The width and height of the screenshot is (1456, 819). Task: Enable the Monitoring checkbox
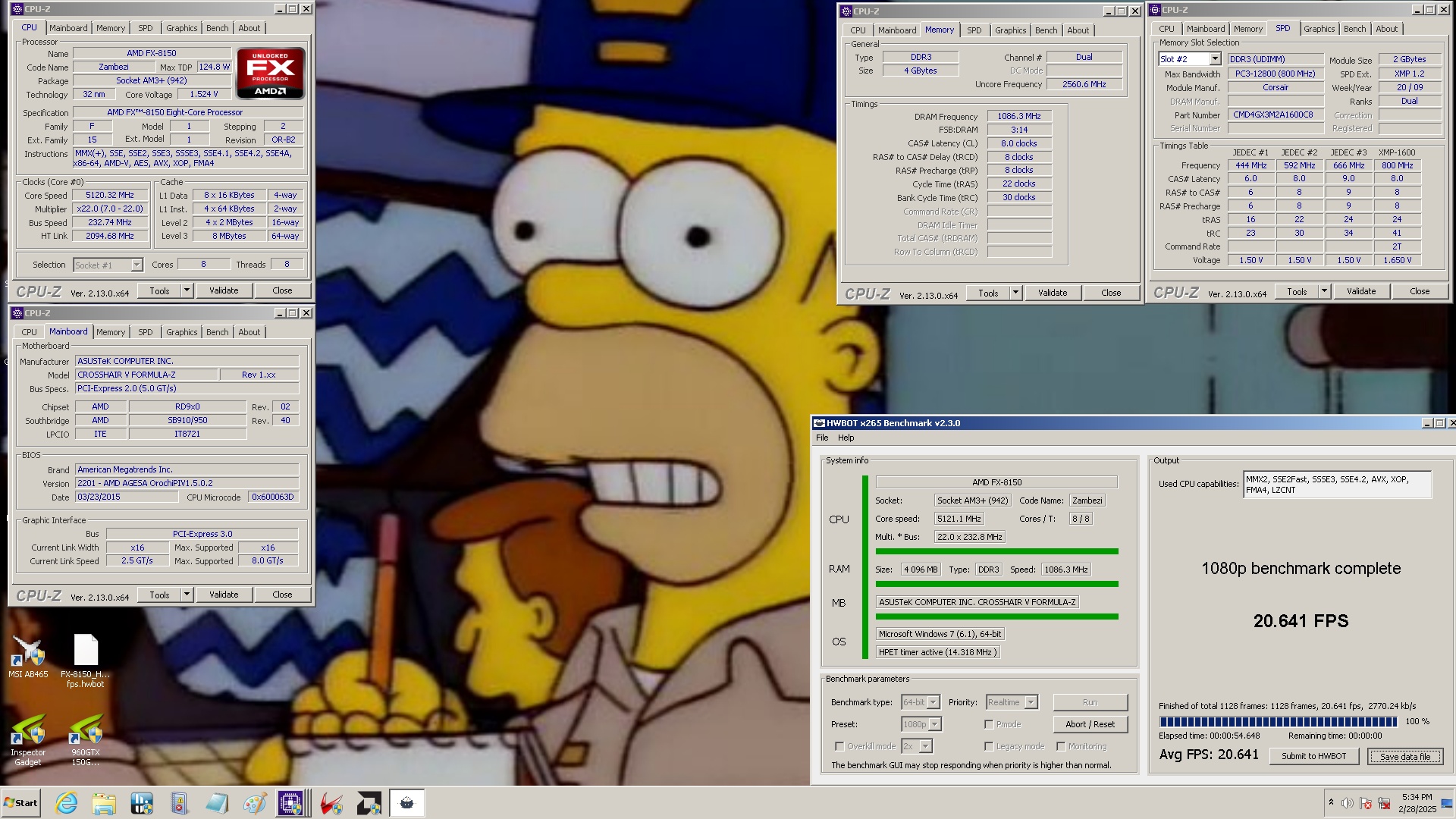point(1061,746)
